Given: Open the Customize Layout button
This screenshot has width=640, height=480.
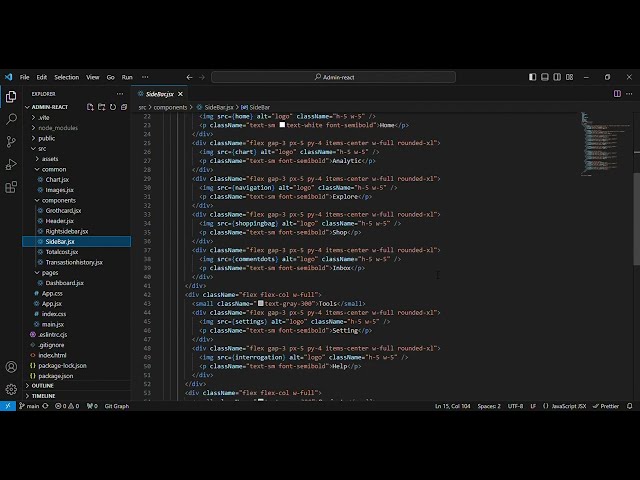Looking at the screenshot, I should 569,77.
